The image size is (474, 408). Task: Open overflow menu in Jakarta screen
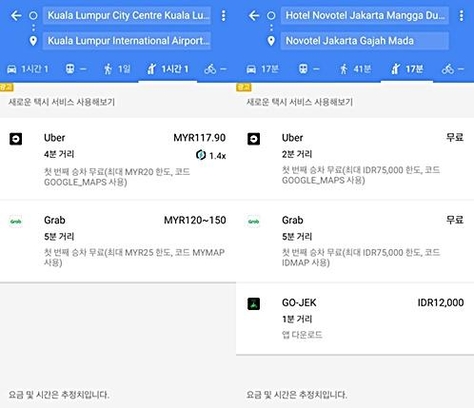click(x=461, y=15)
